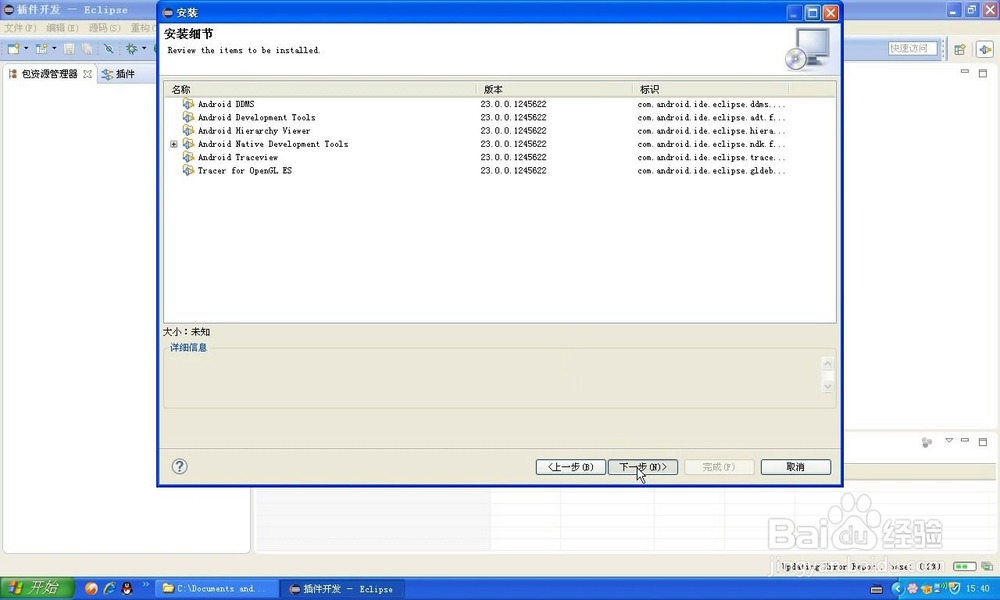The image size is (1000, 600).
Task: Switch to the 插件 tab
Action: (x=119, y=74)
